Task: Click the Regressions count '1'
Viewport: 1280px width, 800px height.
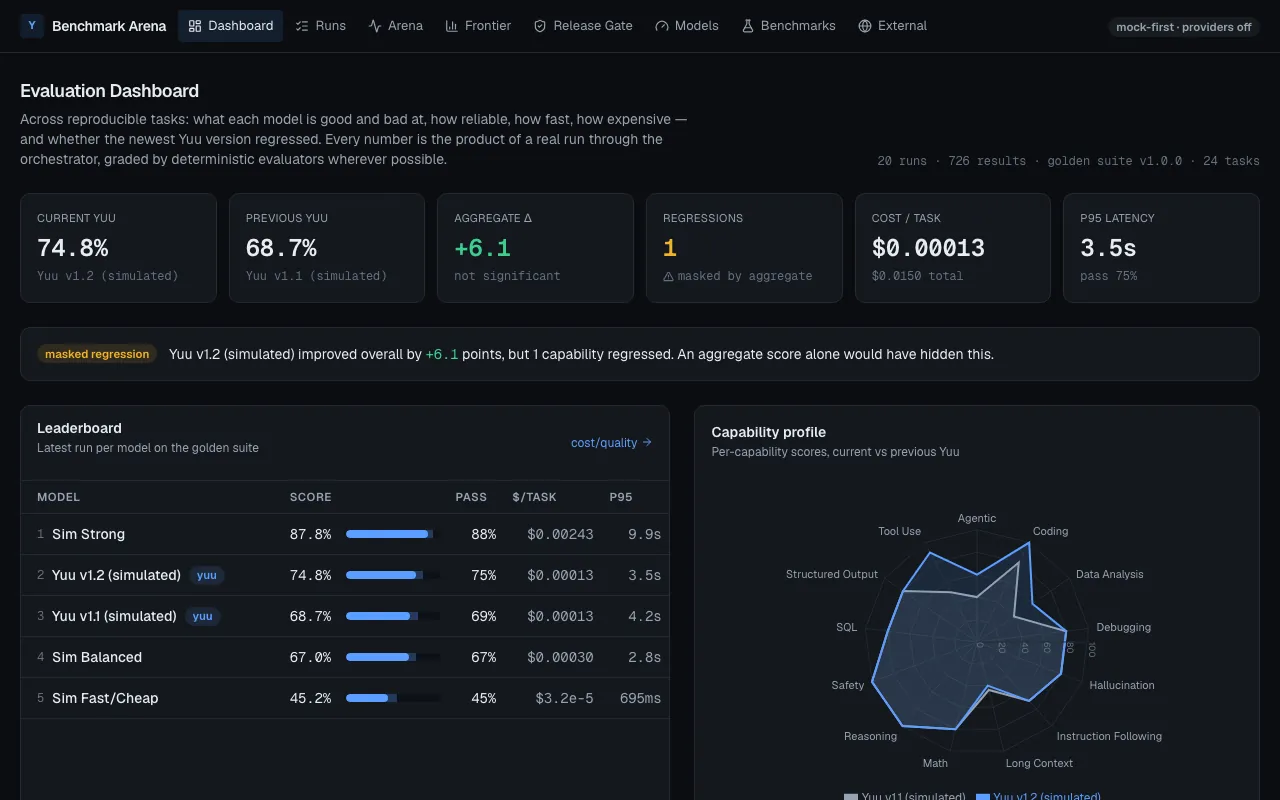Action: point(670,248)
